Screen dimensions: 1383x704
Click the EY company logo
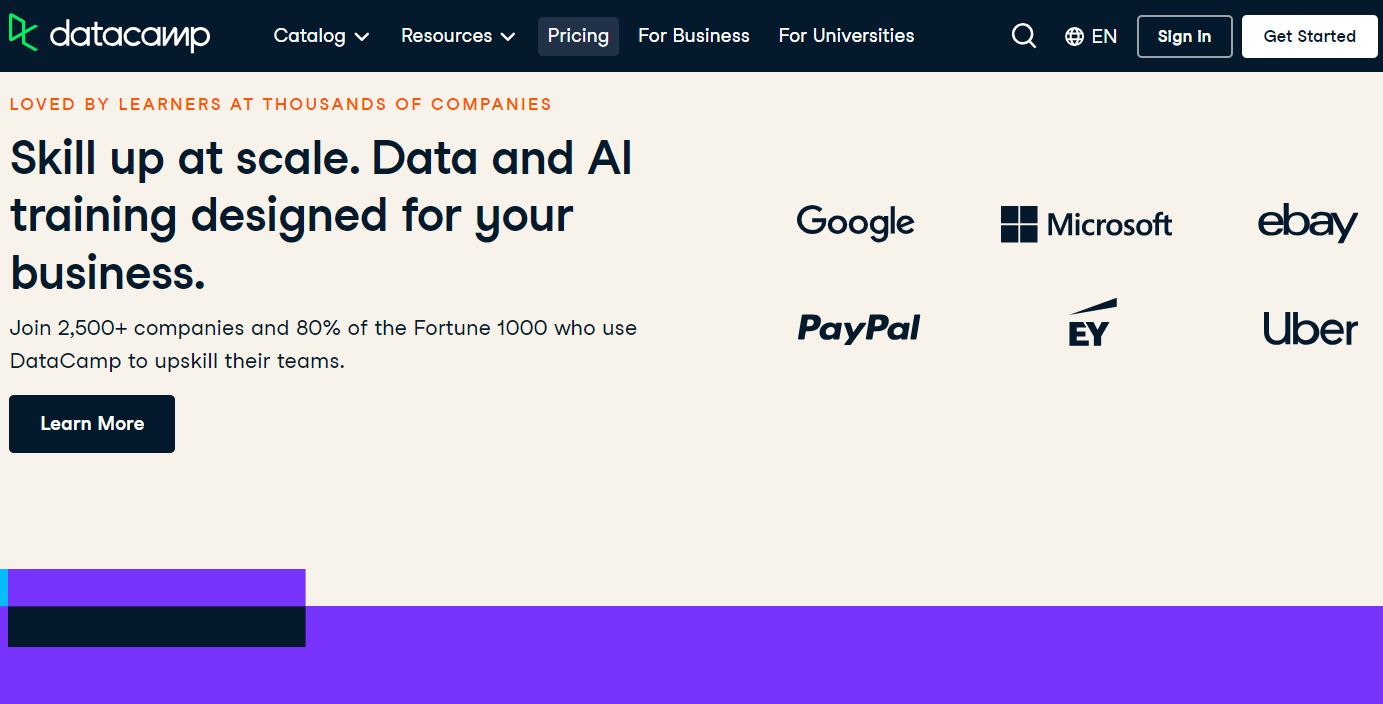pos(1090,324)
